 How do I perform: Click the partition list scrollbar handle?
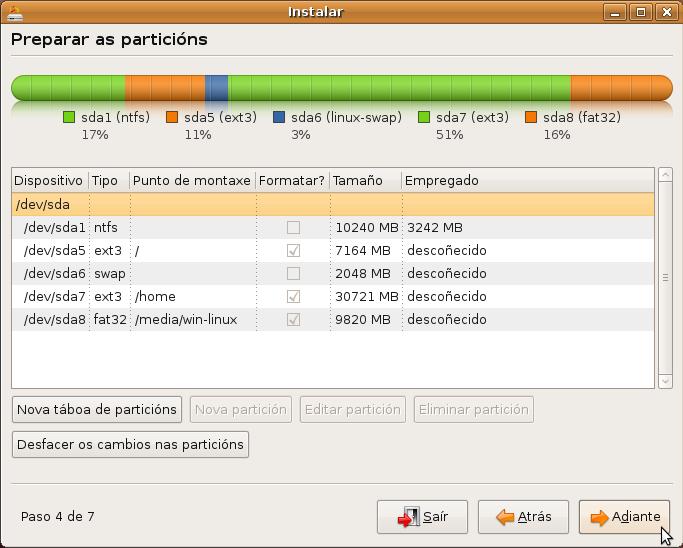tap(665, 277)
